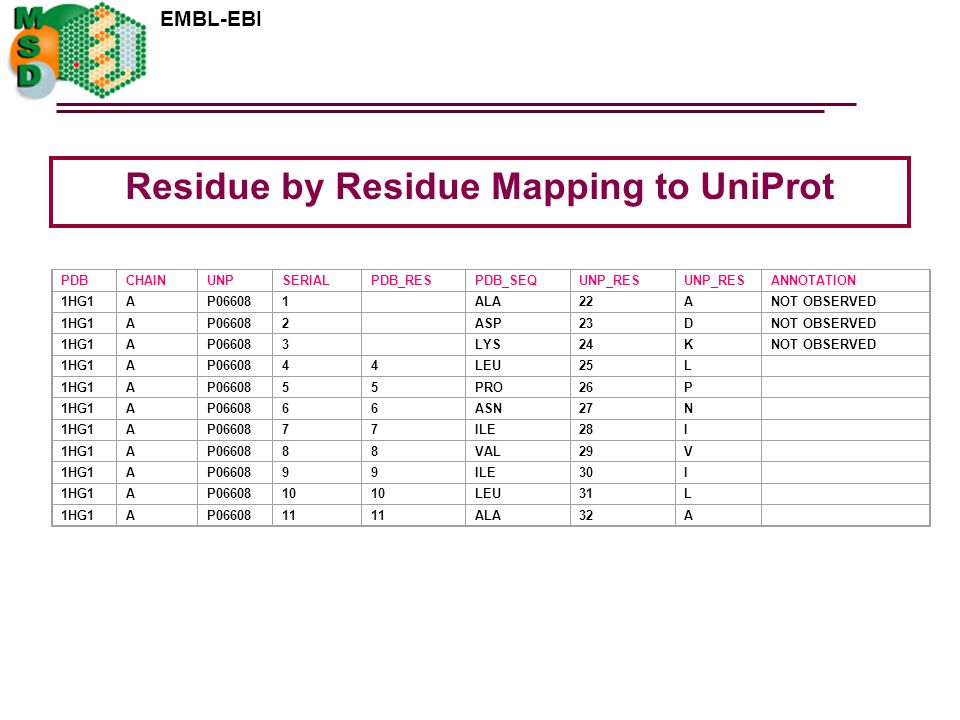The image size is (960, 720).
Task: Click the UniProt residue number 26
Action: click(x=586, y=387)
